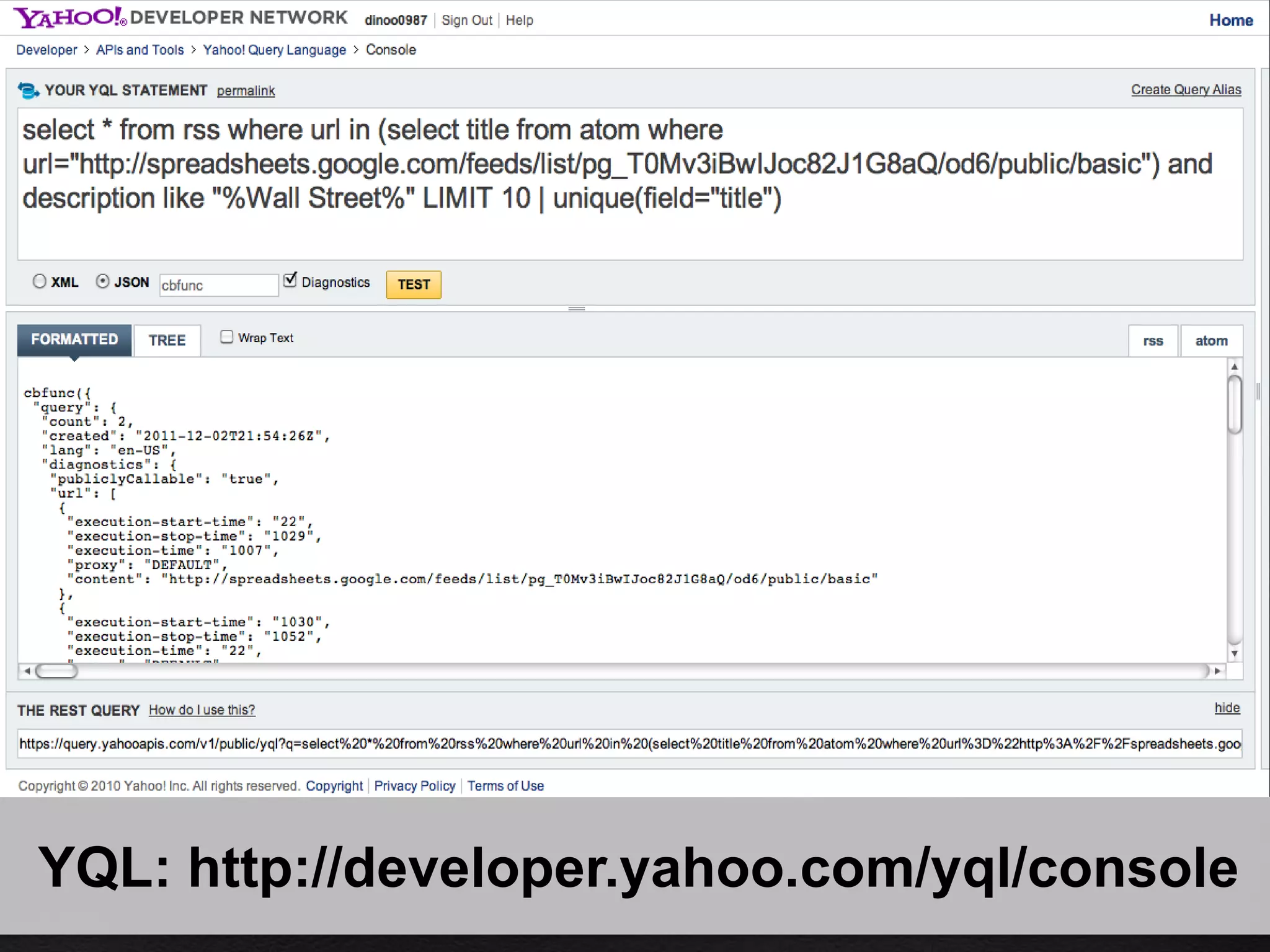Click the YQL statement icon

pyautogui.click(x=29, y=90)
